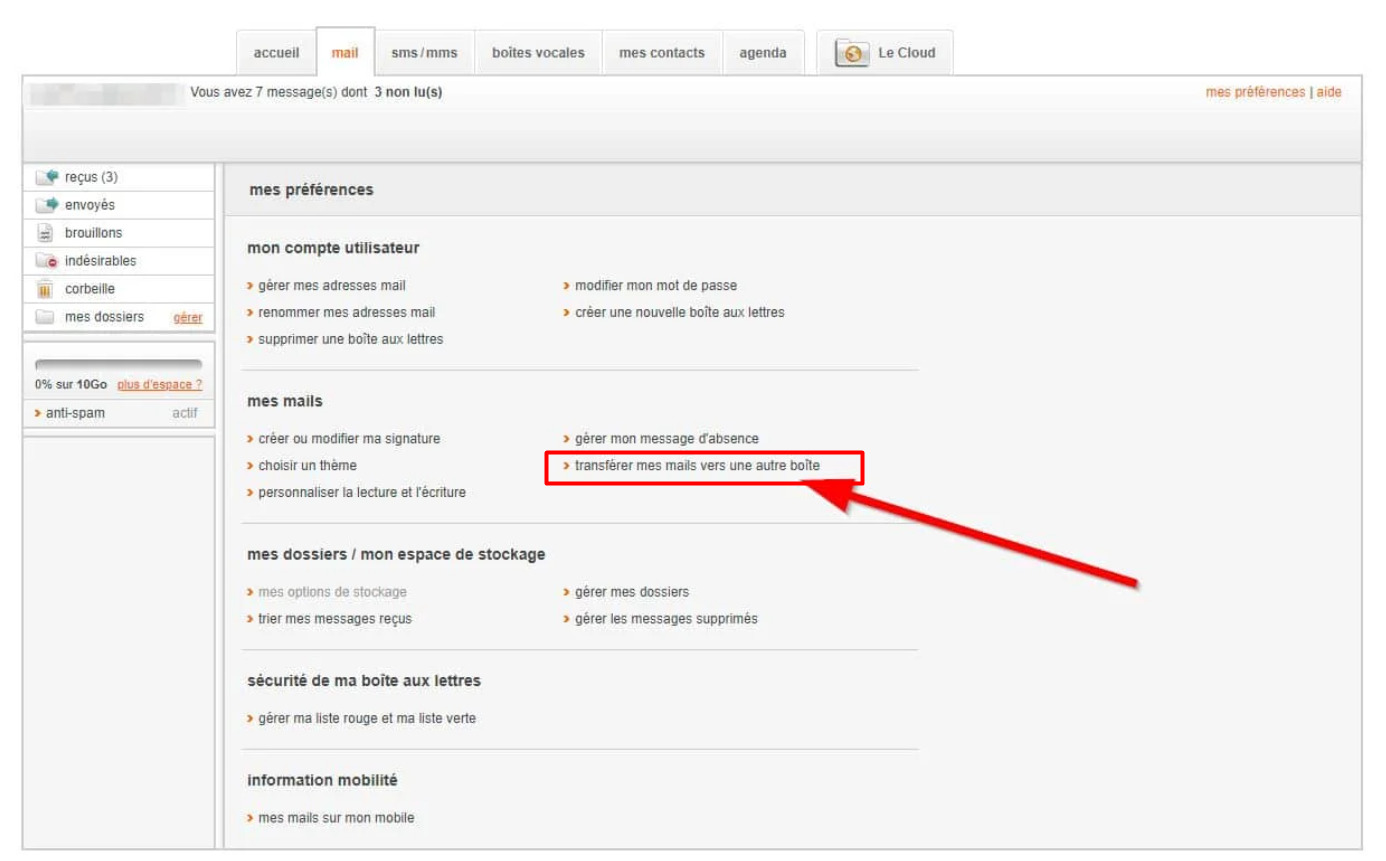
Task: Click the storage usage bar 0% sur 10Go
Action: pos(118,366)
